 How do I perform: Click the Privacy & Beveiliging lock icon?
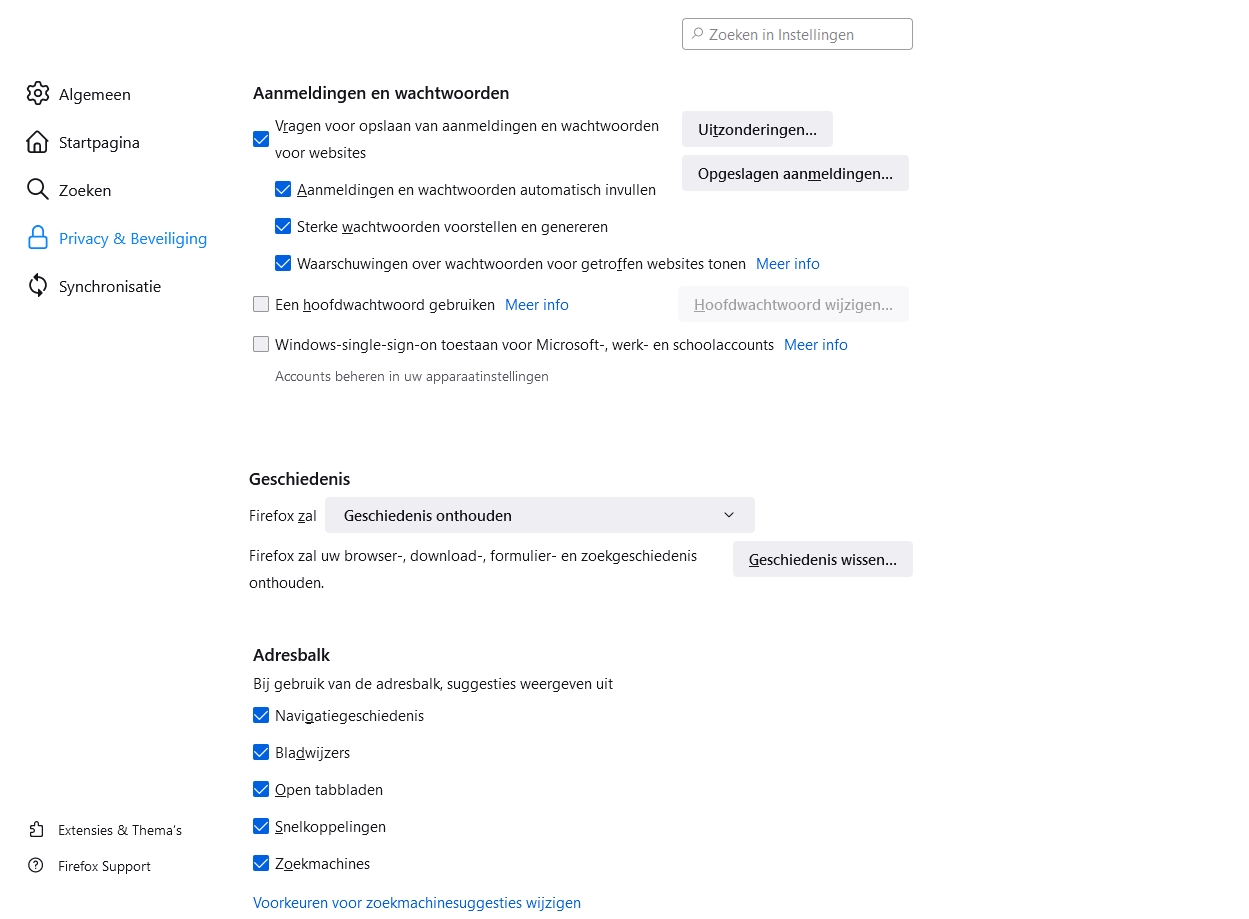point(37,238)
